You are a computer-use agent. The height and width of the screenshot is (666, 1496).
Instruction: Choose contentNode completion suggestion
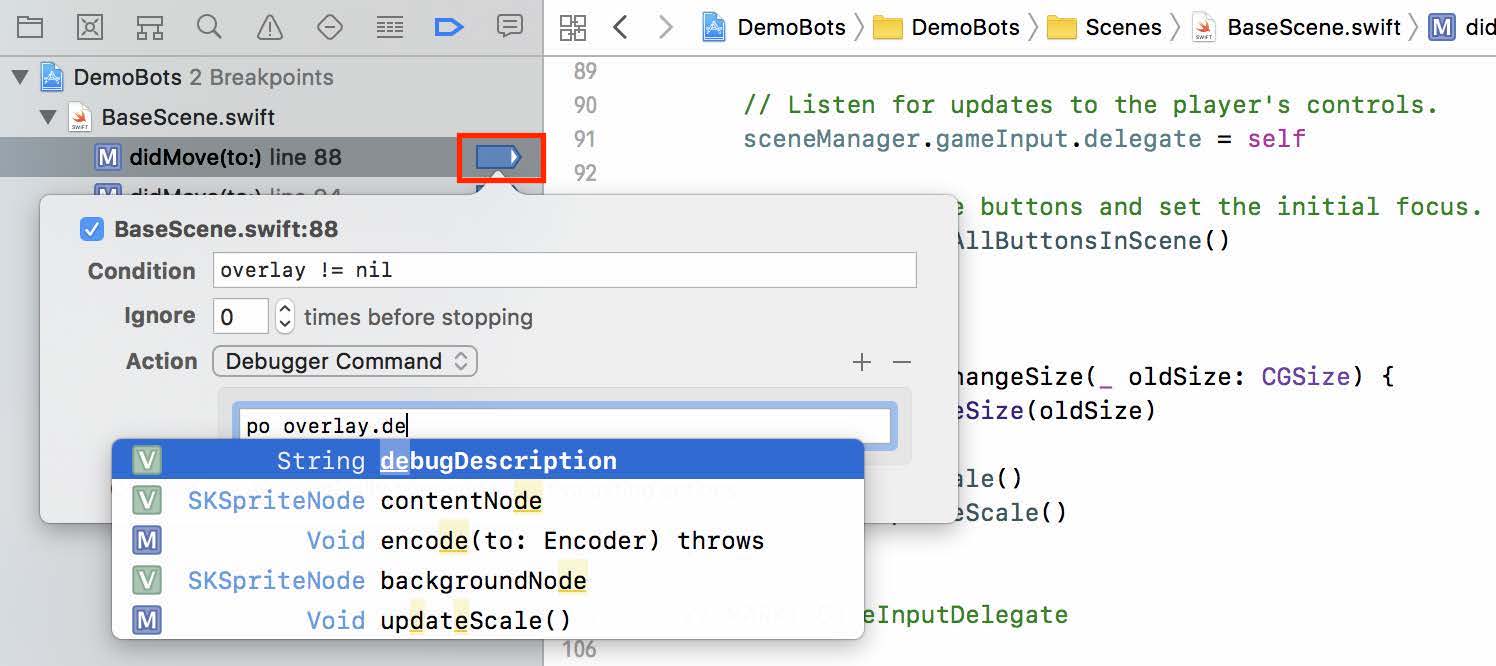tap(488, 500)
